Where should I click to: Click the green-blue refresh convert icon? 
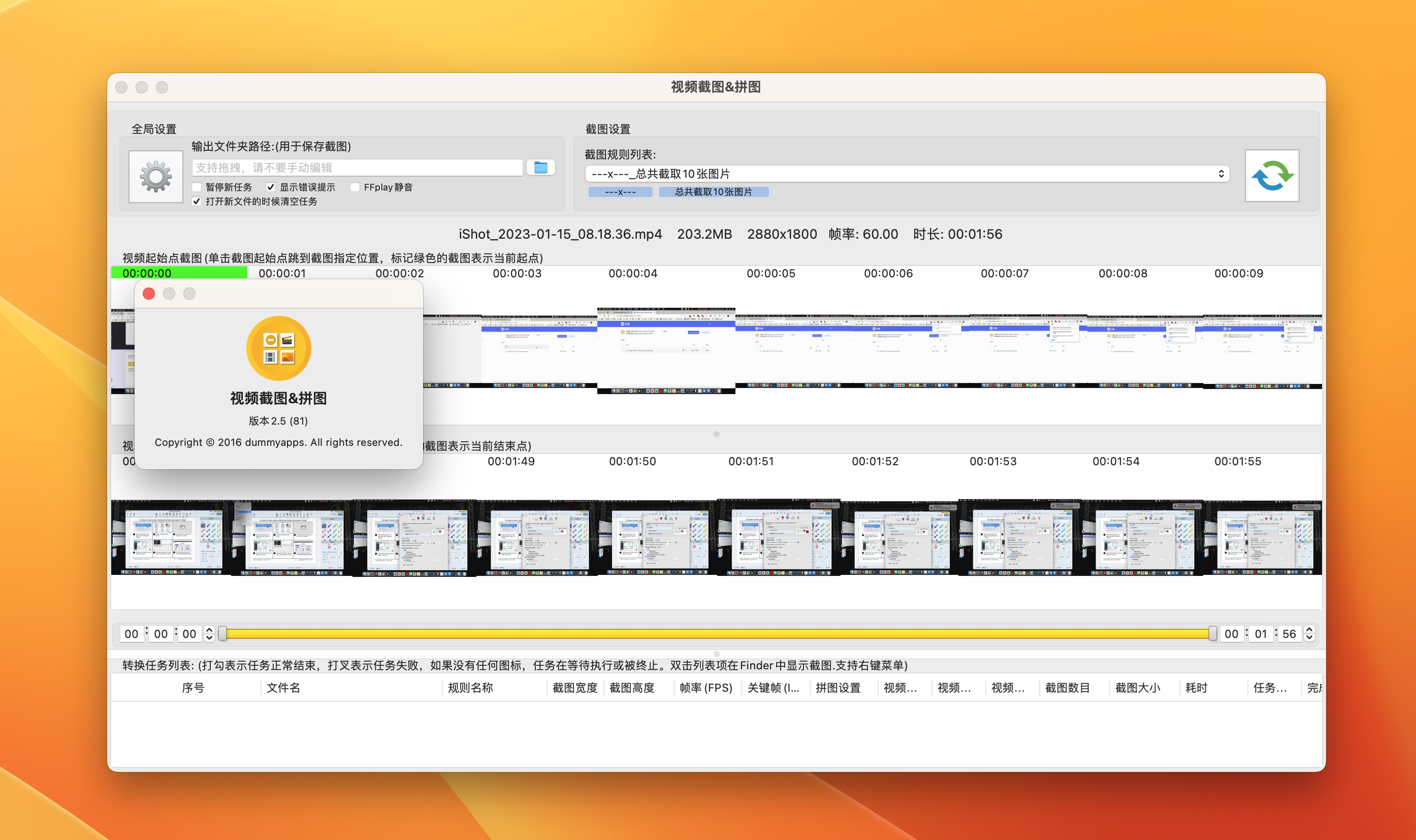(1271, 176)
